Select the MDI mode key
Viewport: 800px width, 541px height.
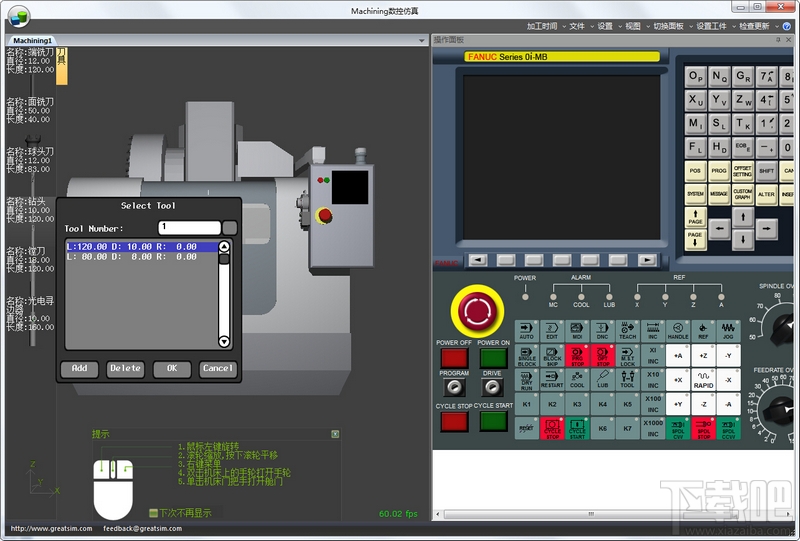click(x=577, y=331)
